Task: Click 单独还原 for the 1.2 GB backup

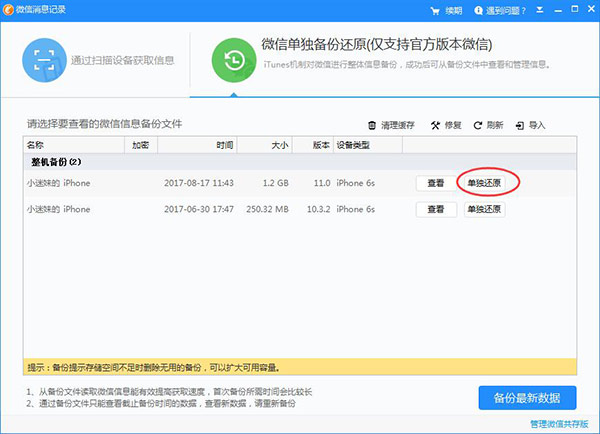Action: click(x=484, y=183)
